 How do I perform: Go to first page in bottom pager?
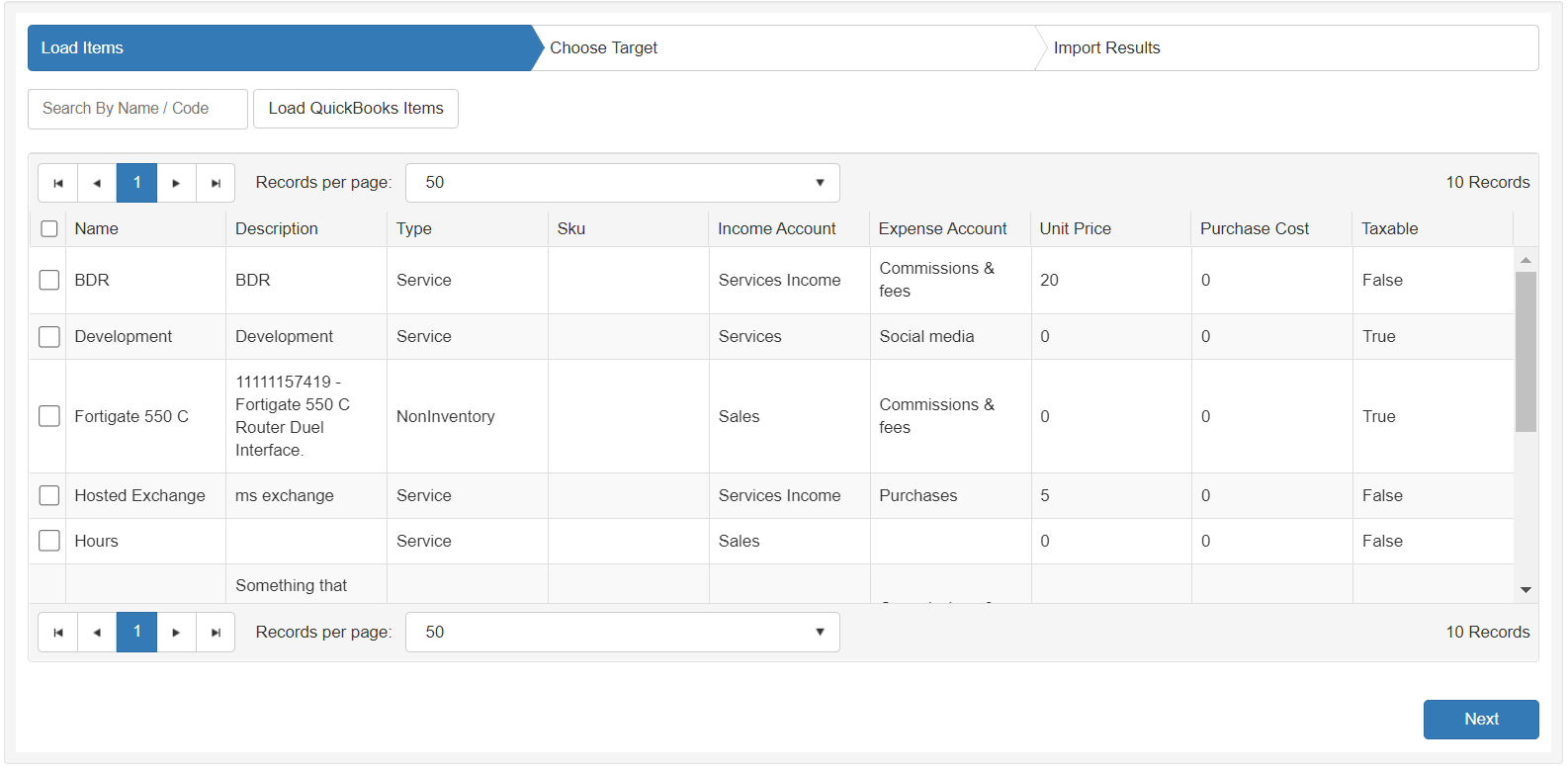tap(58, 633)
